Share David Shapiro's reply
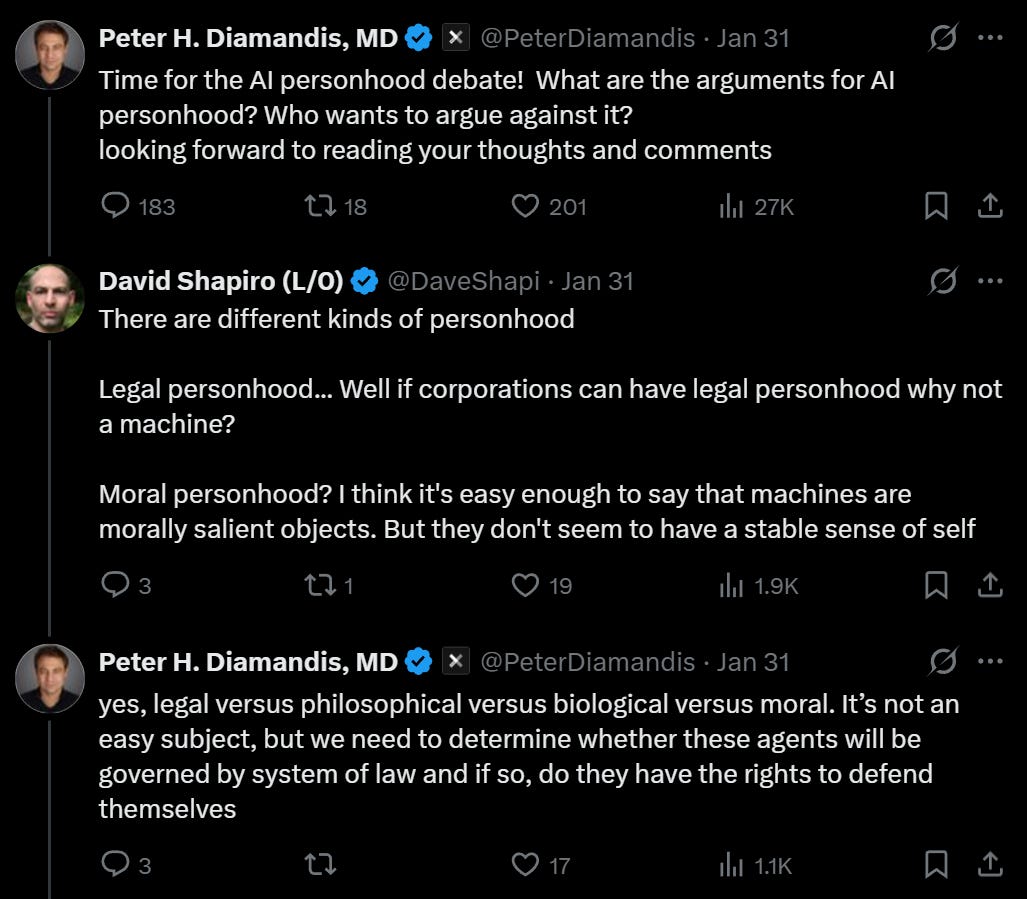The height and width of the screenshot is (899, 1027). [x=990, y=586]
